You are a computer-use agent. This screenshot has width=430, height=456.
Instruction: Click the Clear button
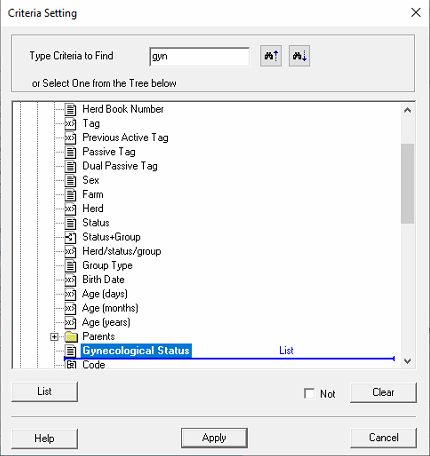point(383,392)
